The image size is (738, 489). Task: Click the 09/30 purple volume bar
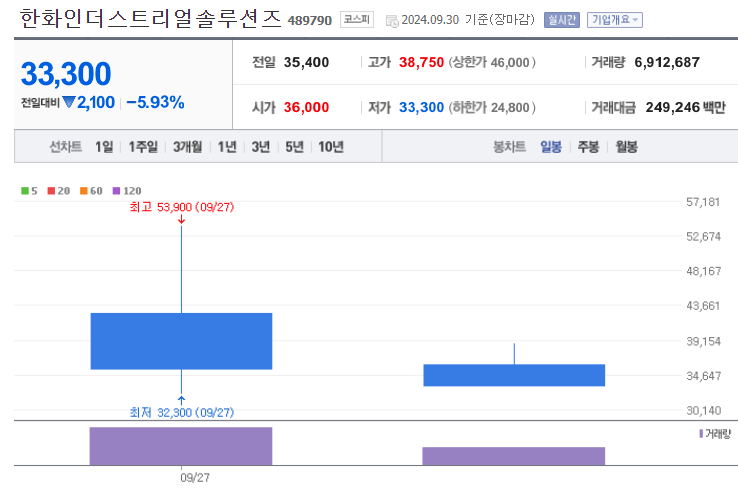[513, 456]
